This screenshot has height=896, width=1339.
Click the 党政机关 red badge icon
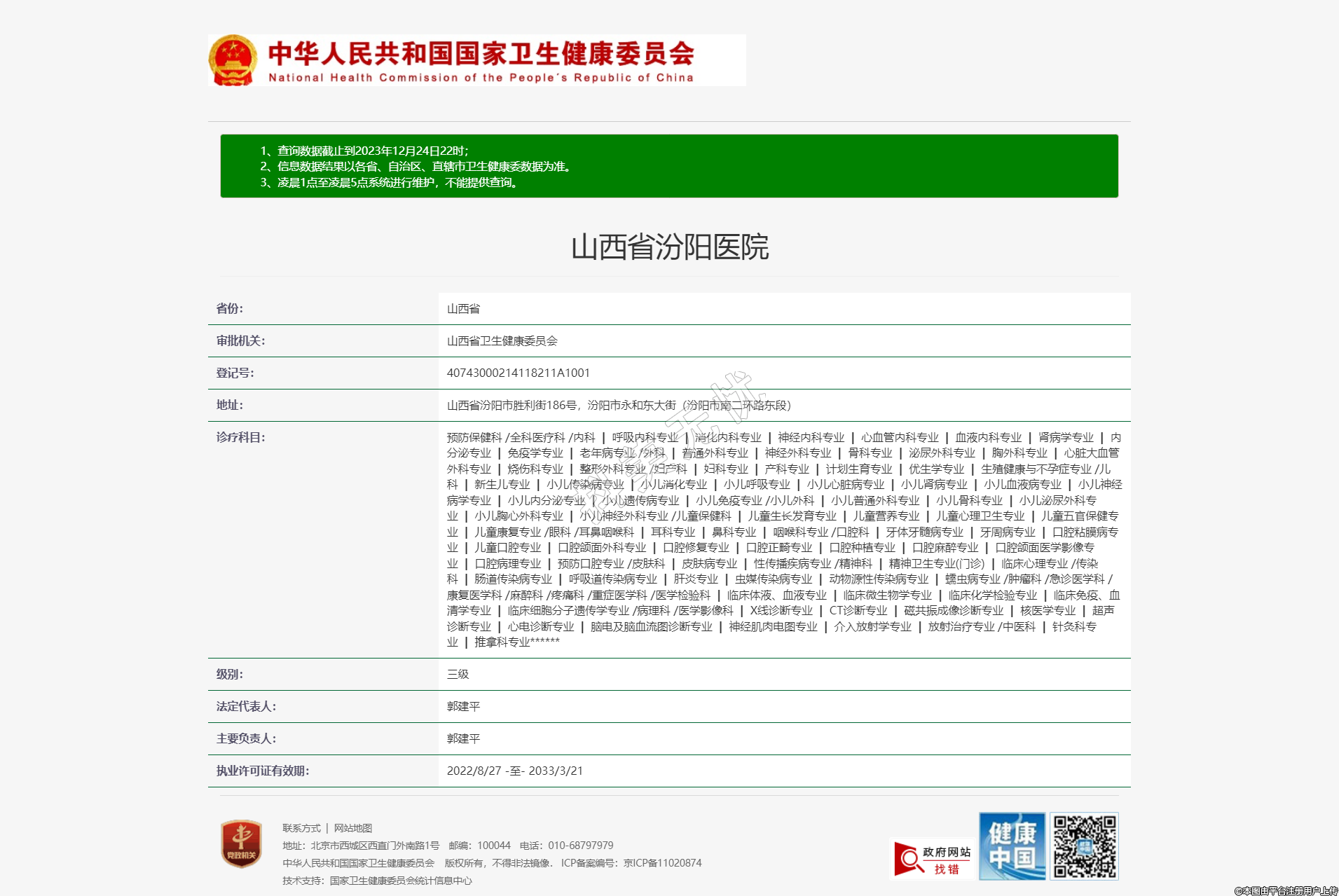click(241, 843)
